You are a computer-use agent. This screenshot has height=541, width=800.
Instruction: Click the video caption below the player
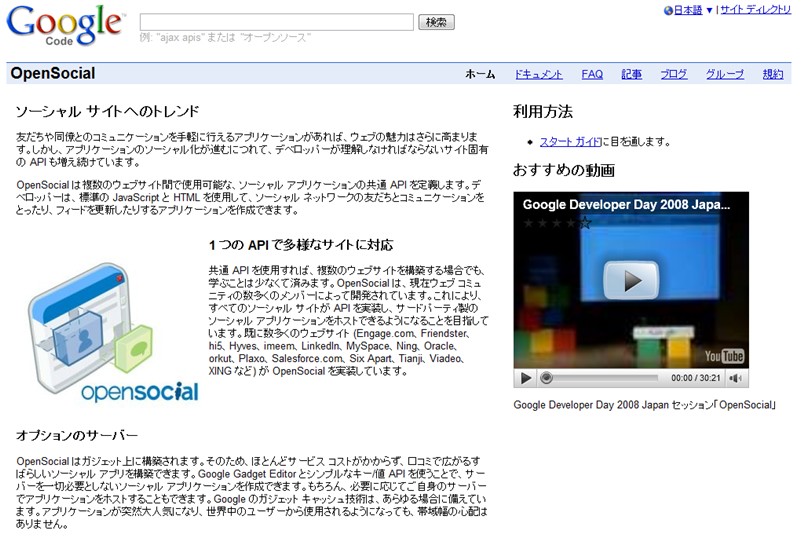[645, 405]
